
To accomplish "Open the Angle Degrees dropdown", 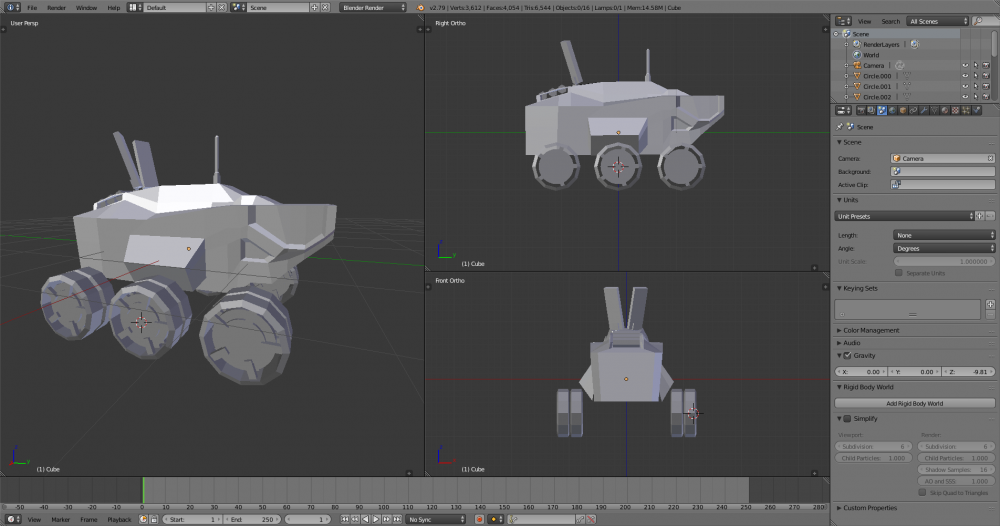I will coord(944,249).
